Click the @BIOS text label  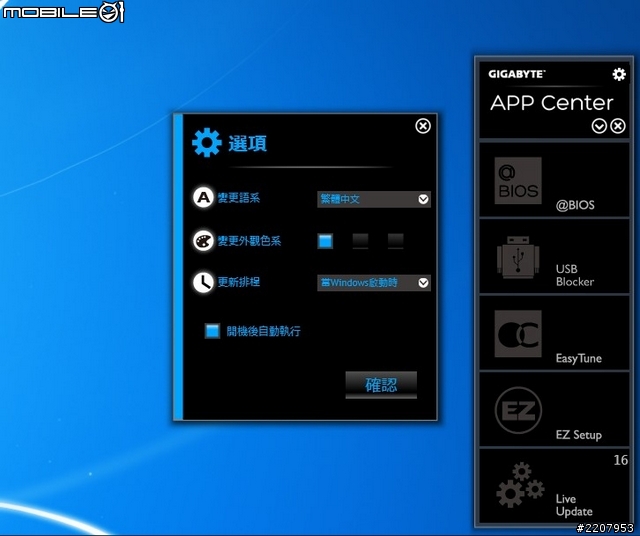(575, 205)
